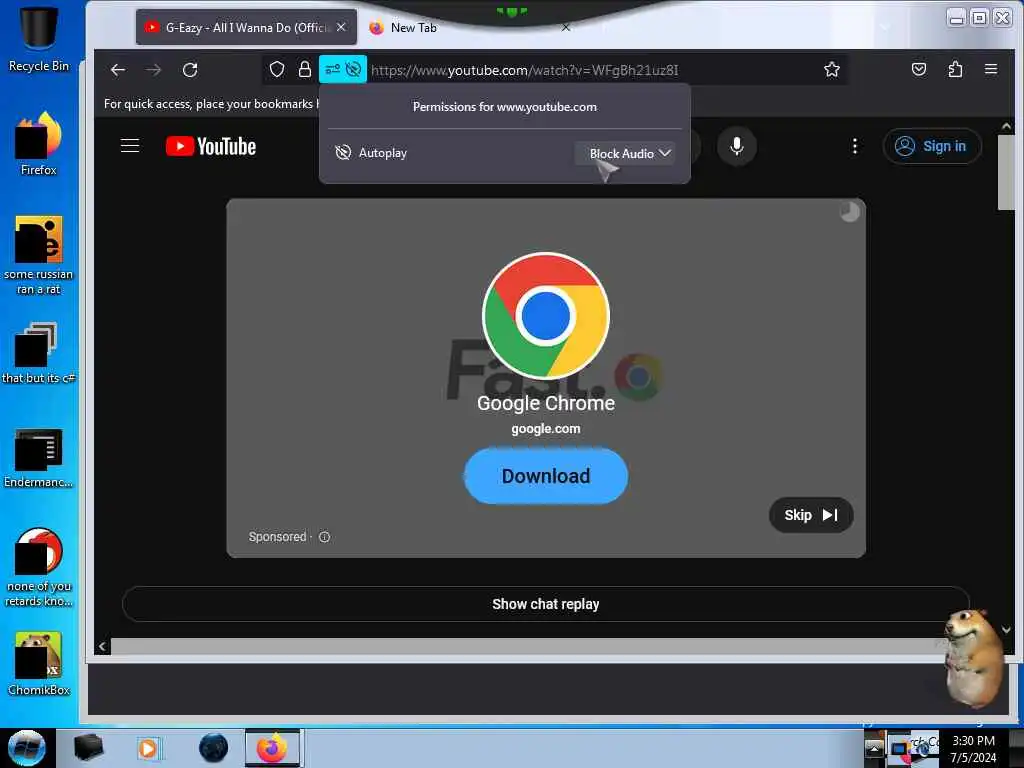1024x768 pixels.
Task: Open the ChomikBox desktop icon
Action: (x=39, y=663)
